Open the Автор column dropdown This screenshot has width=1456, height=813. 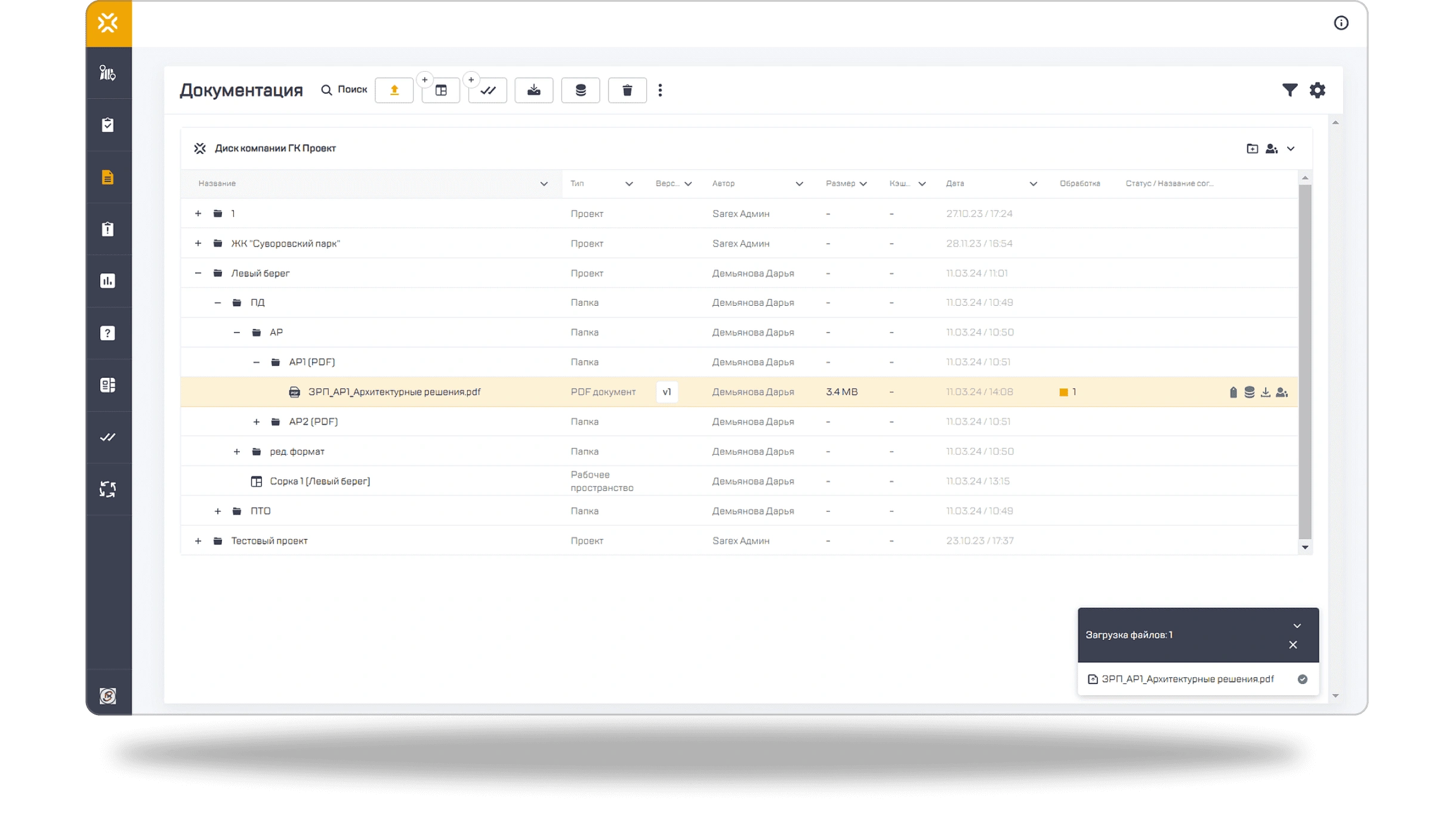pos(799,184)
